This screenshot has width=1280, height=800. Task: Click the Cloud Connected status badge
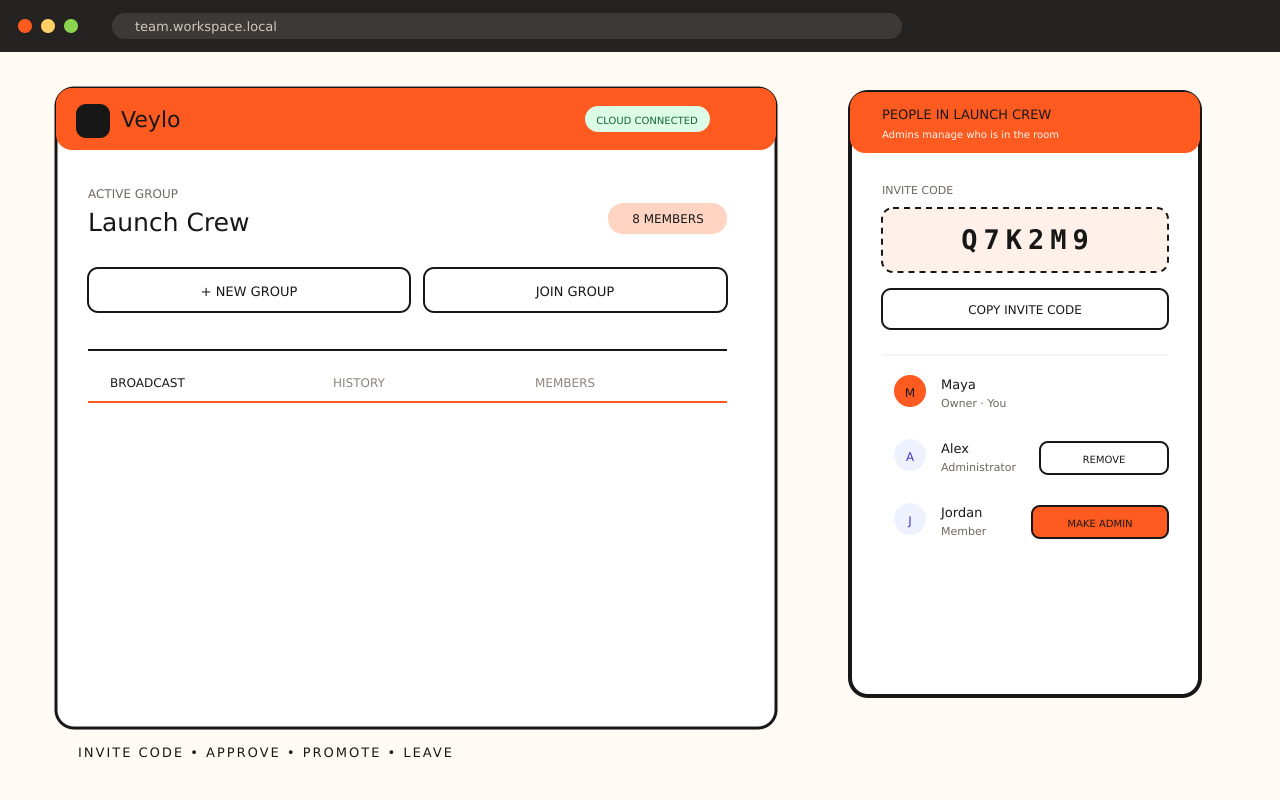647,119
